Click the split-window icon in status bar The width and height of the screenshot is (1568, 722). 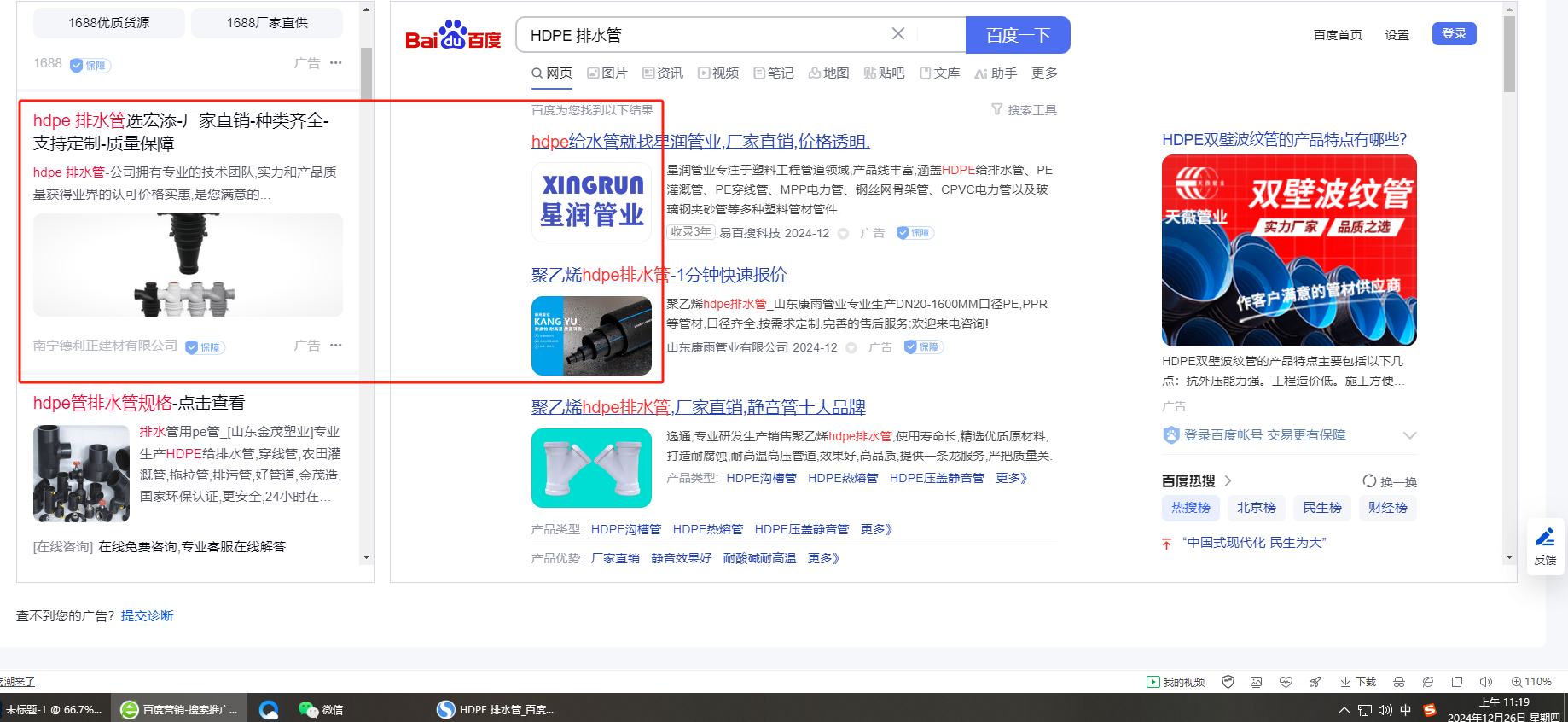click(1457, 682)
